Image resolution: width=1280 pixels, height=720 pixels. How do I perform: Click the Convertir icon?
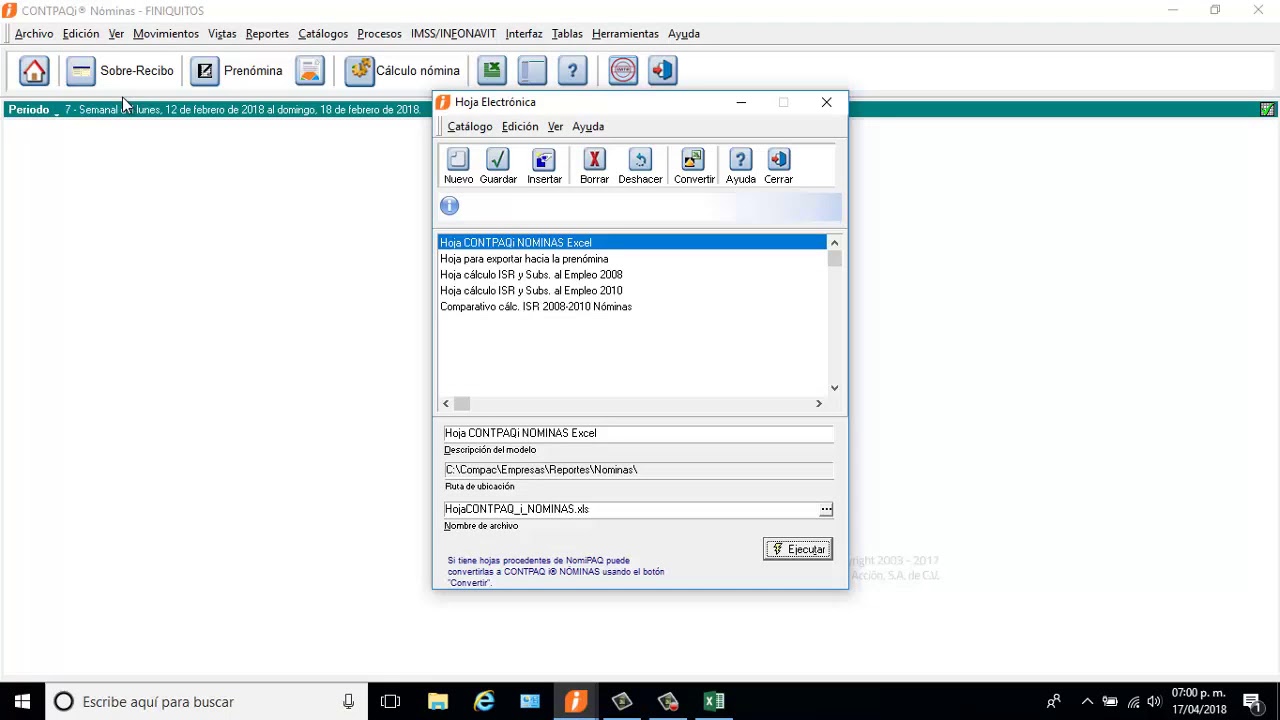point(694,166)
